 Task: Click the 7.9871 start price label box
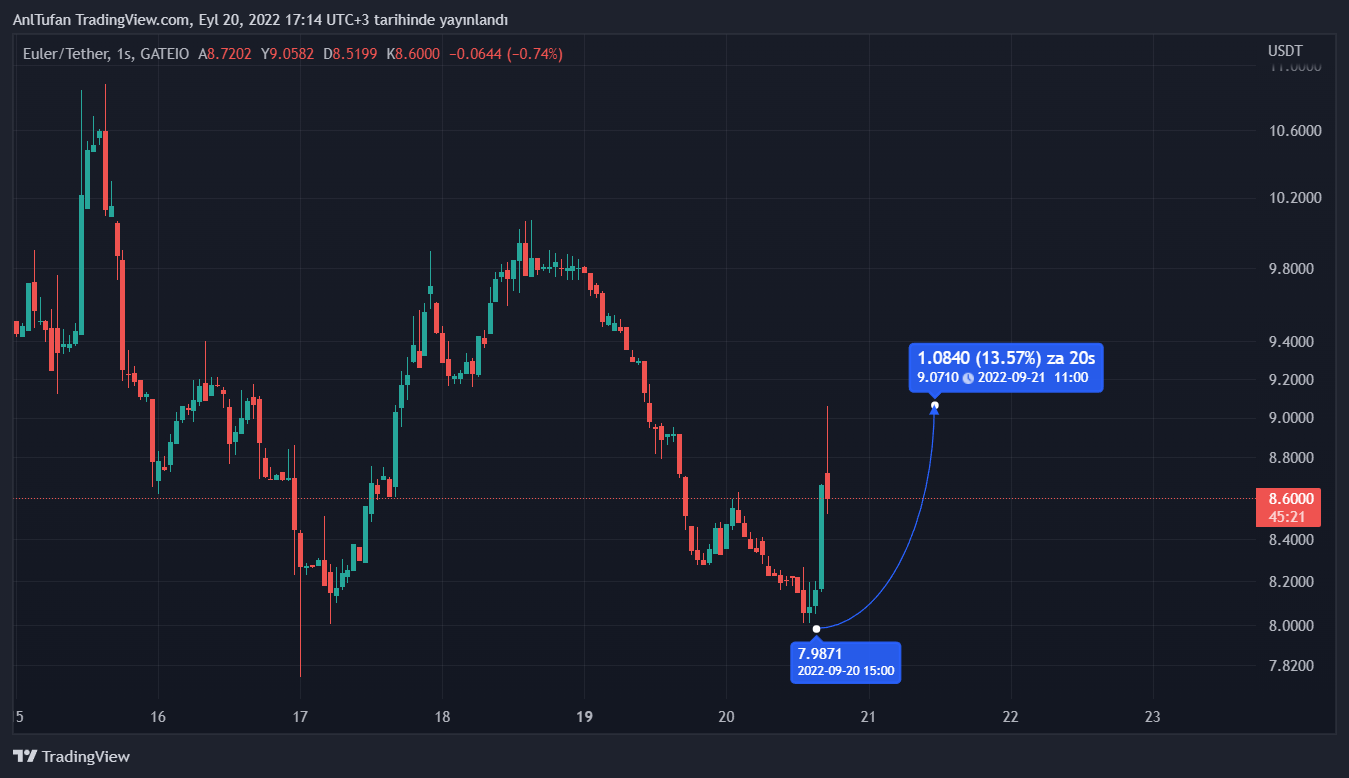(x=845, y=662)
